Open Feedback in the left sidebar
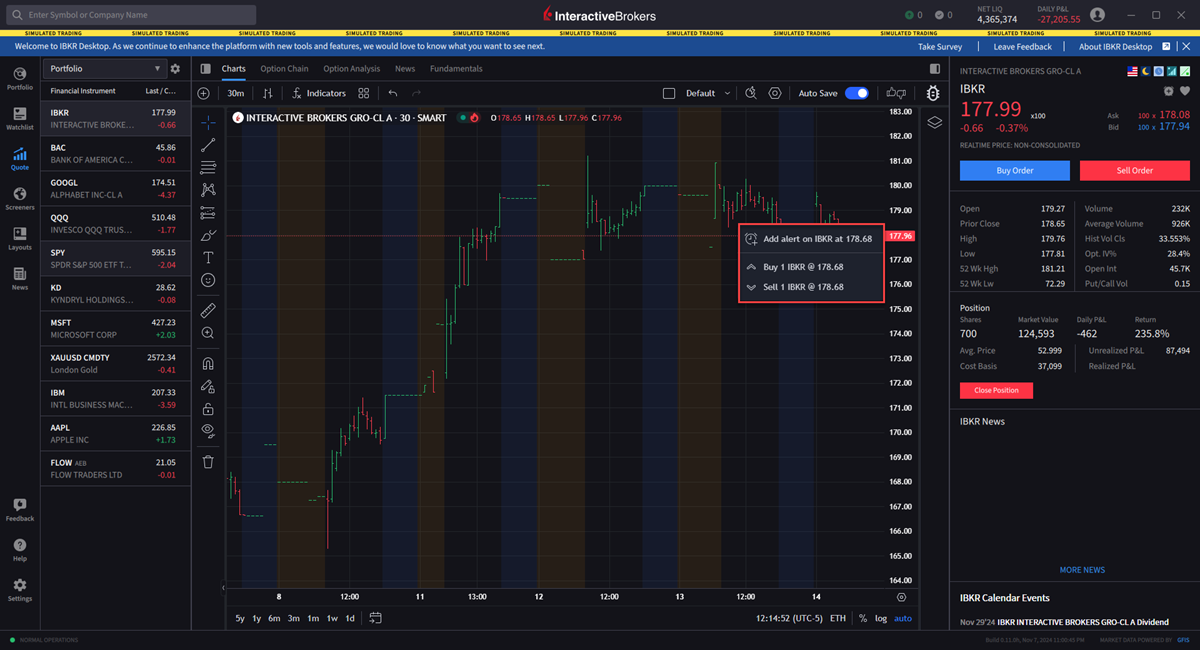 point(20,510)
